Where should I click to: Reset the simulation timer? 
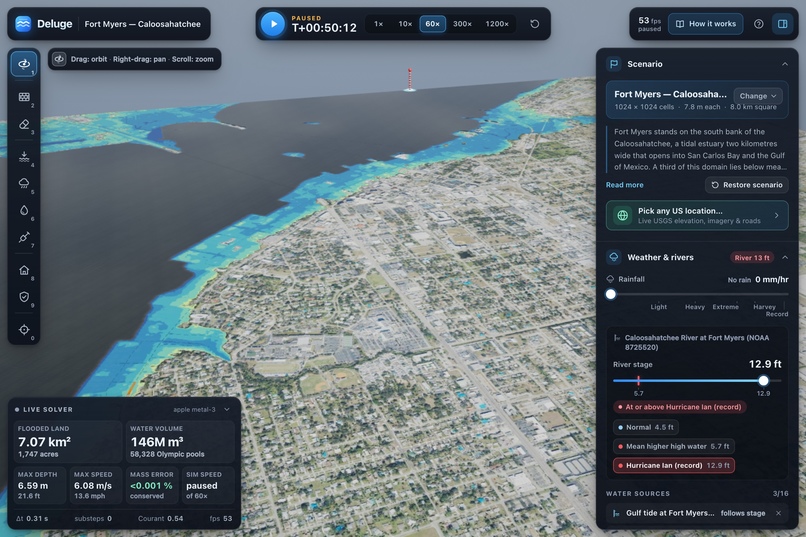[535, 24]
